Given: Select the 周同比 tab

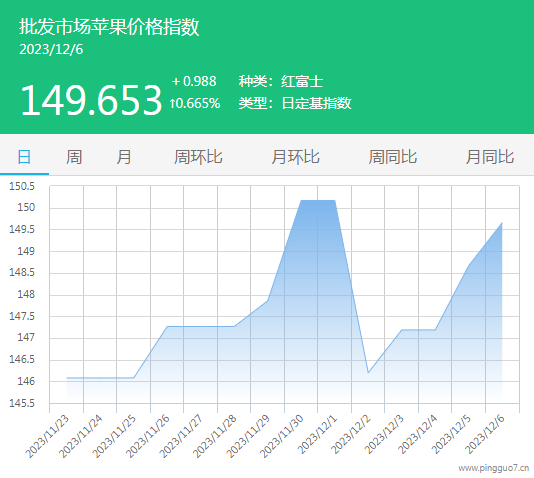Looking at the screenshot, I should tap(393, 157).
